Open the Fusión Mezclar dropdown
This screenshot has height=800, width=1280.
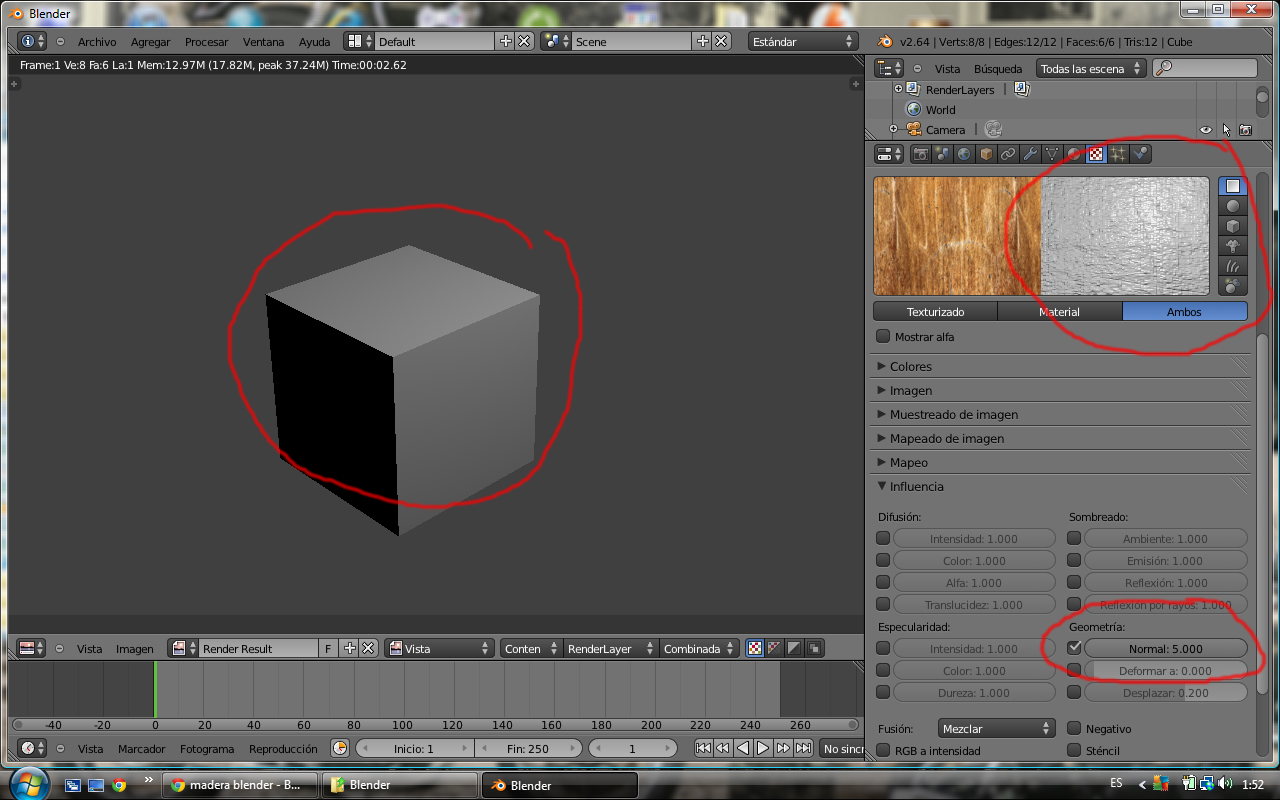pyautogui.click(x=997, y=729)
